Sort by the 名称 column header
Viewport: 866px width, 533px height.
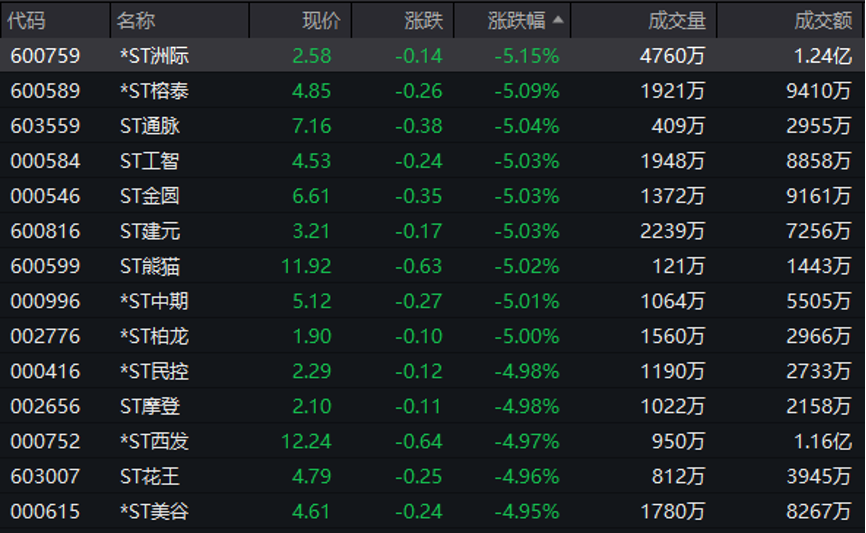[x=135, y=21]
